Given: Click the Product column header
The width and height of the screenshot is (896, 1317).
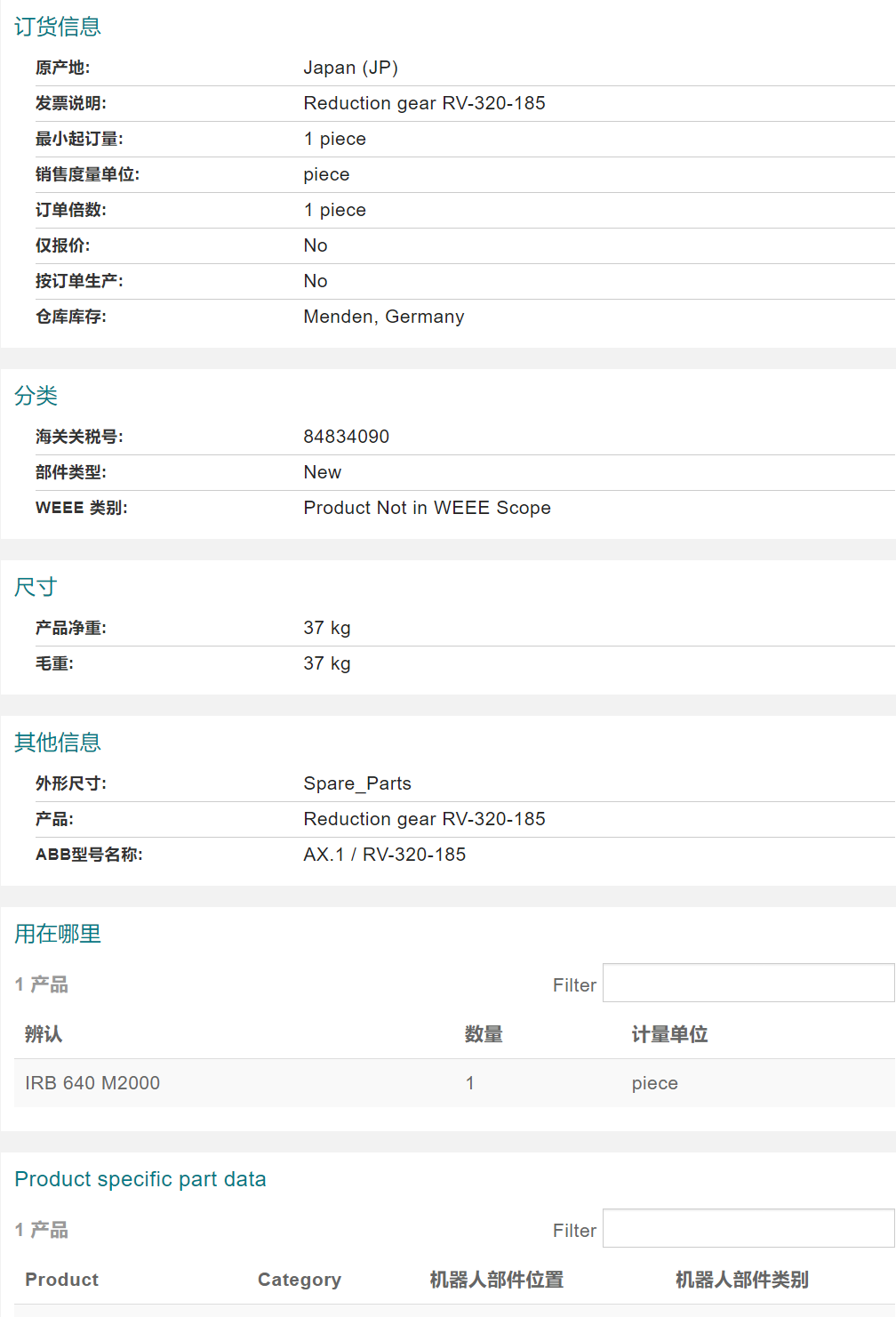Looking at the screenshot, I should pyautogui.click(x=61, y=1280).
